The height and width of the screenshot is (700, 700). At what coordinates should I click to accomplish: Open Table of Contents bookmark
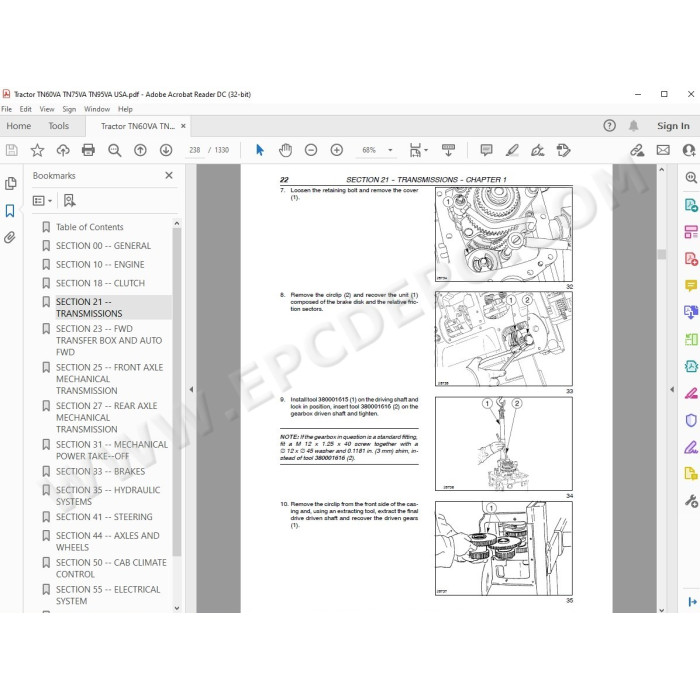89,227
